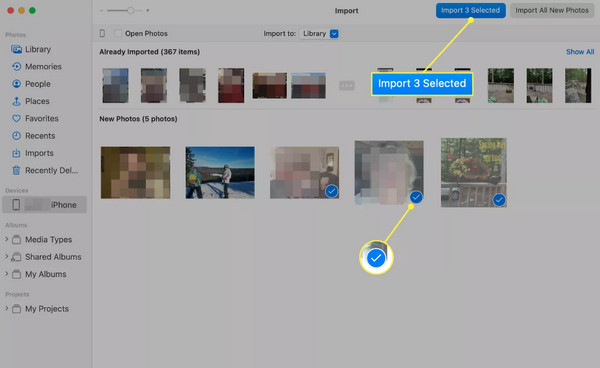Adjust the thumbnail size slider

click(130, 11)
